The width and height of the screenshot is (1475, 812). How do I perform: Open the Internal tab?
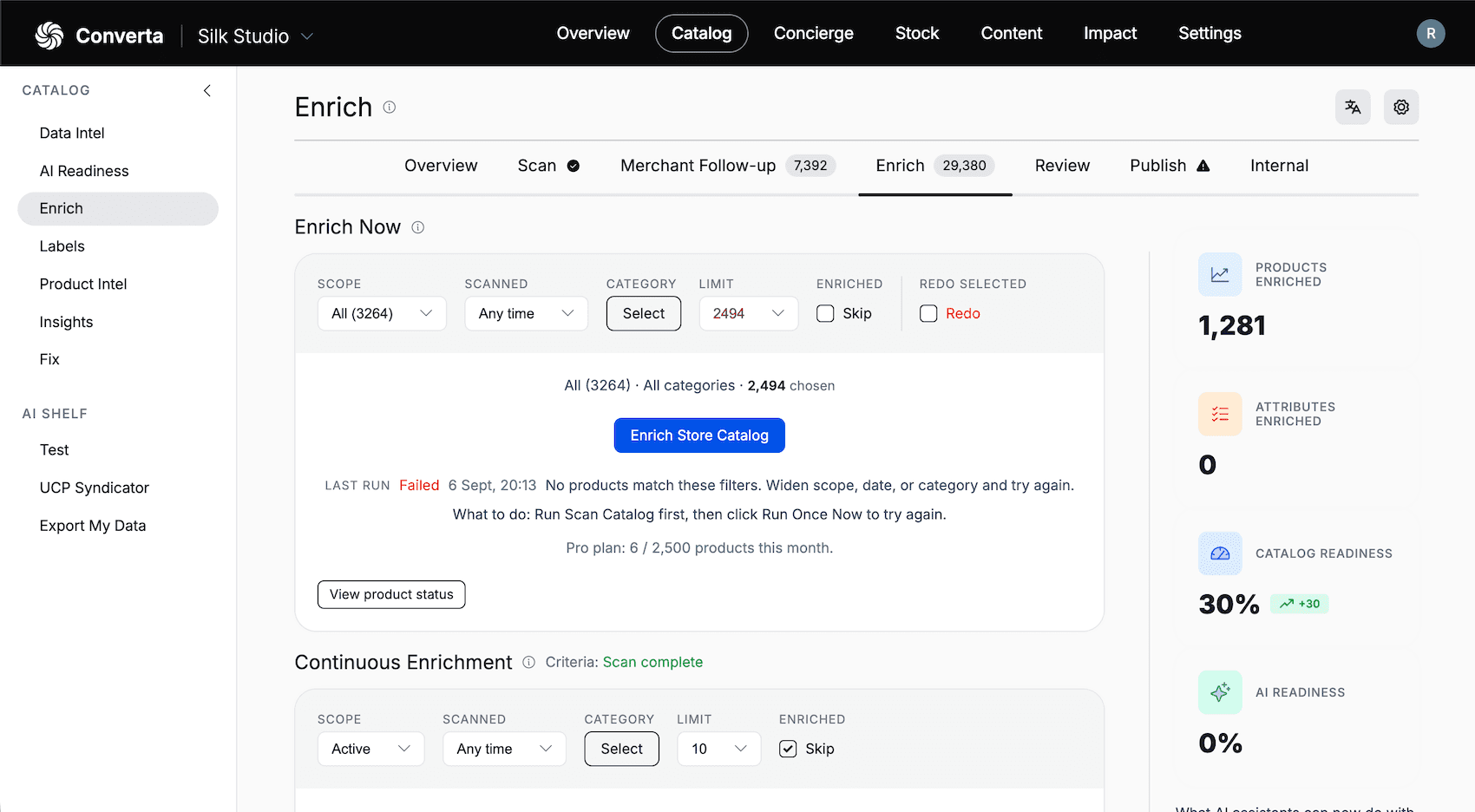coord(1279,166)
